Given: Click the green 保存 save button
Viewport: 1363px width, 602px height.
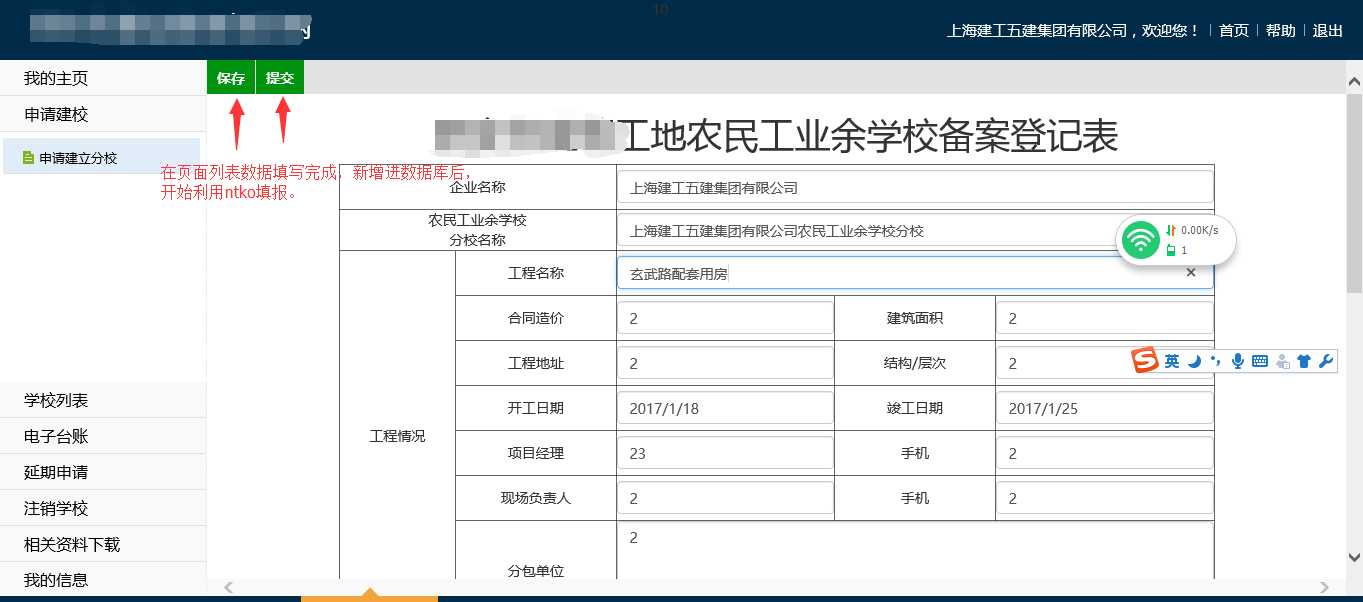Looking at the screenshot, I should [x=231, y=78].
